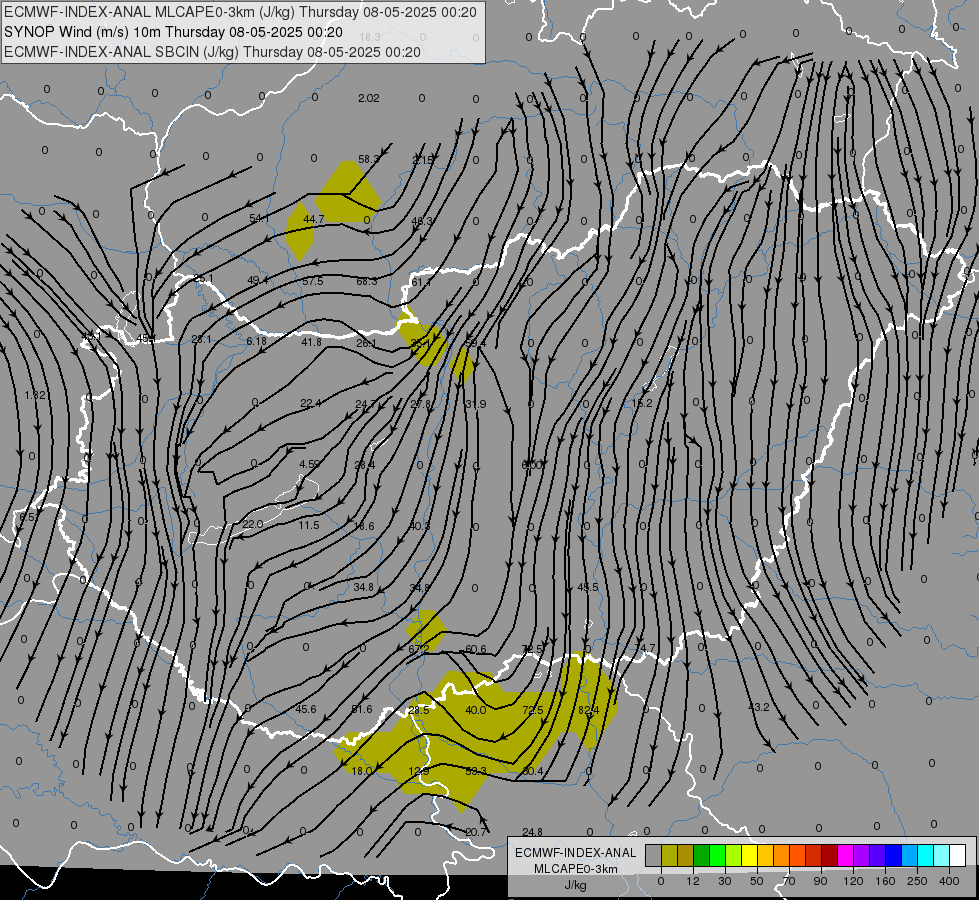
Task: Click the olive-yellow legend swatch
Action: [669, 855]
